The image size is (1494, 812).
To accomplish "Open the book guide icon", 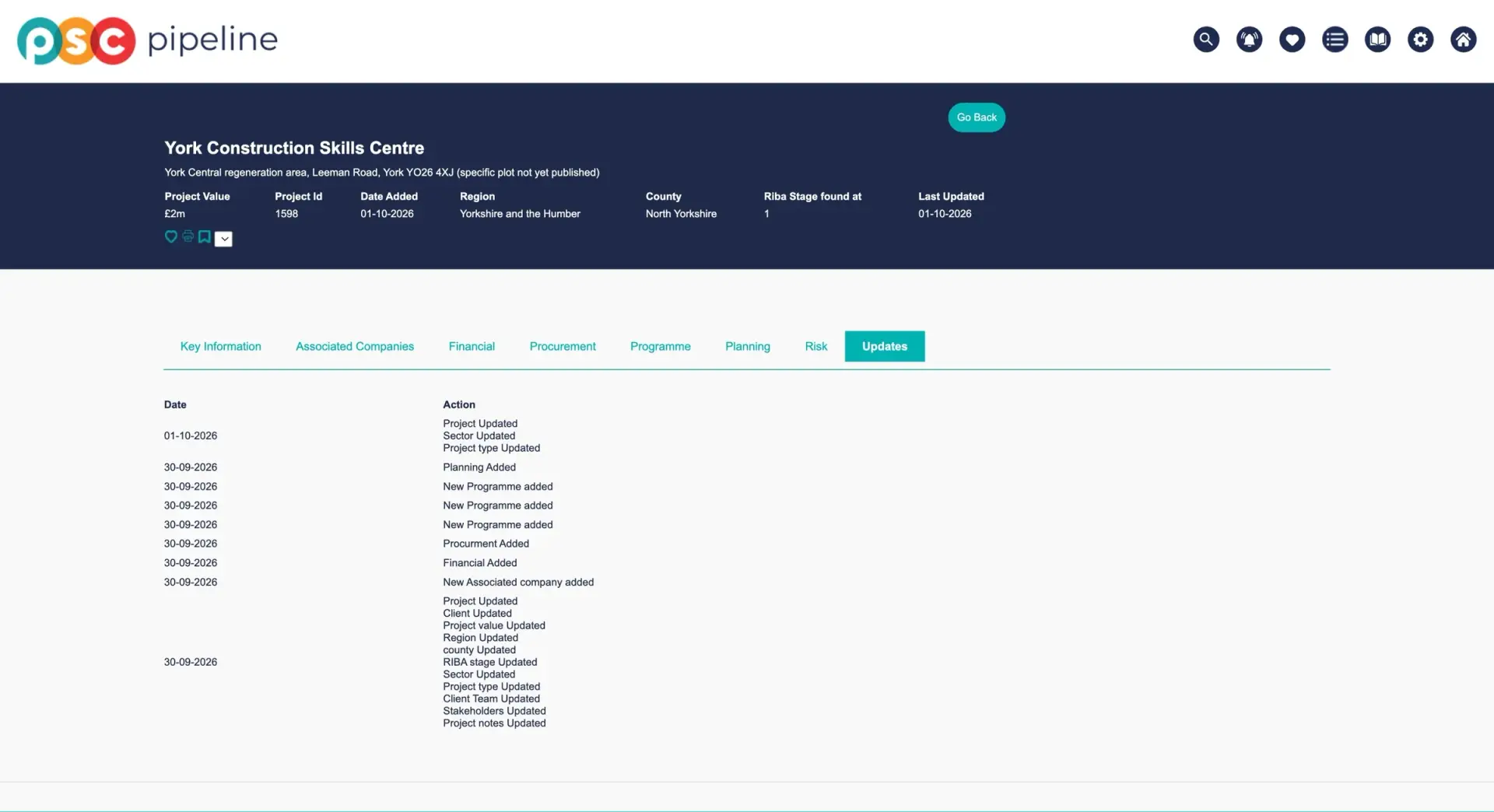I will tap(1377, 39).
